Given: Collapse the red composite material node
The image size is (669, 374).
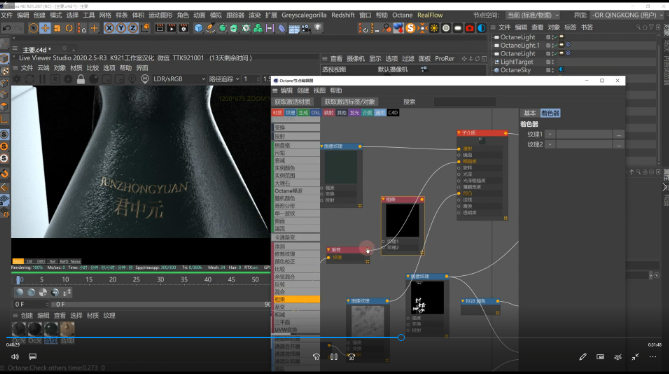Looking at the screenshot, I should (x=459, y=133).
